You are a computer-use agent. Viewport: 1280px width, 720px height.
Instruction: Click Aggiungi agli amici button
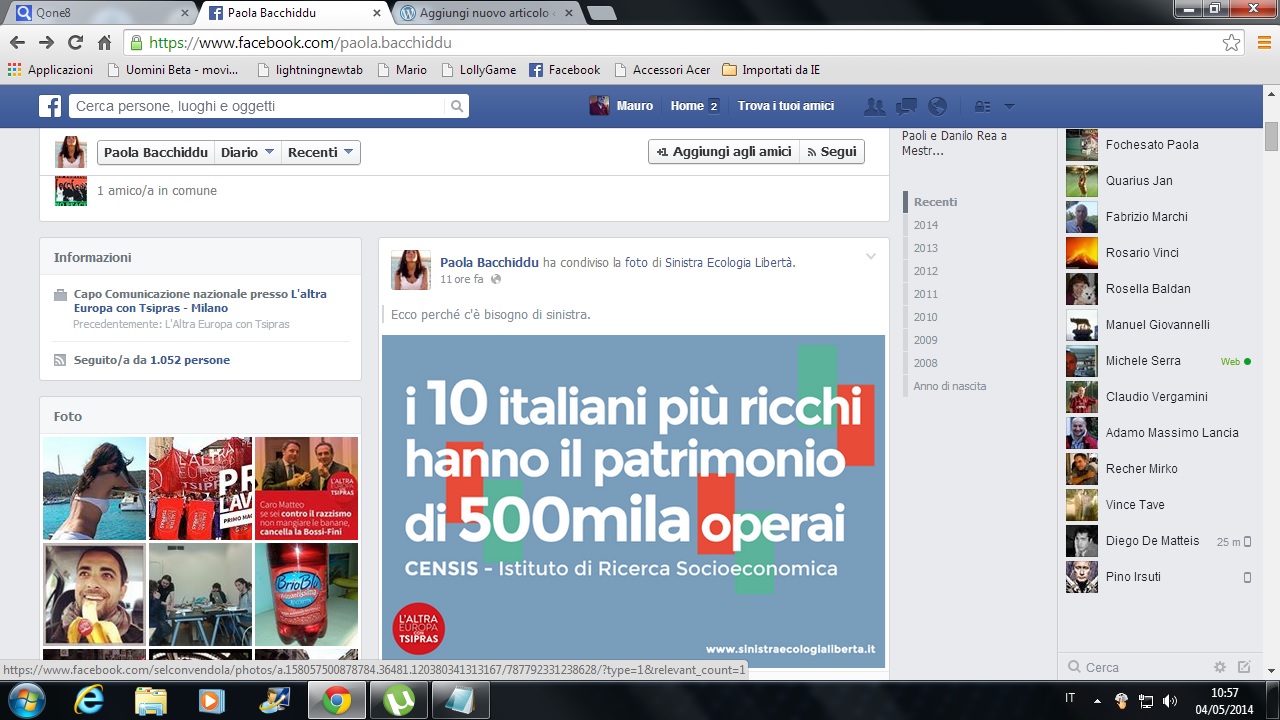724,152
